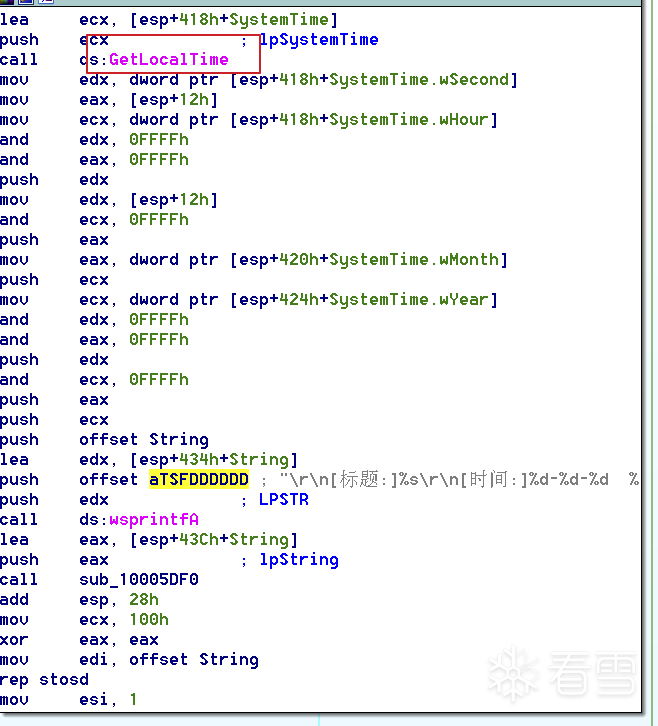Screen dimensions: 658x726
Task: Click the 'and ecx, 0FFFFh' line after wYear
Action: pos(94,380)
